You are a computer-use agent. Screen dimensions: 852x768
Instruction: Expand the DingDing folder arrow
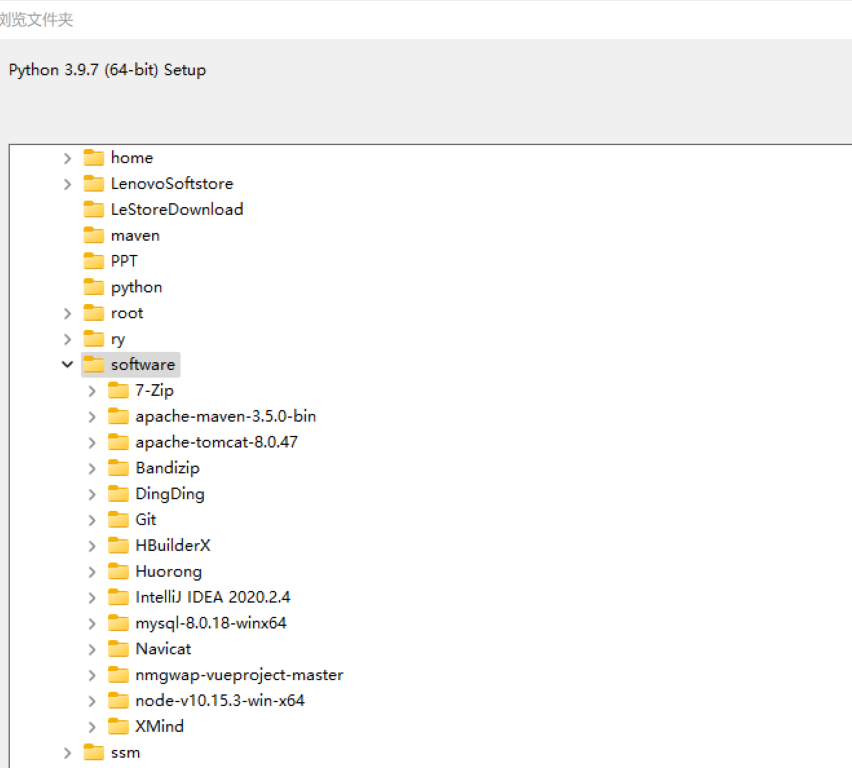point(92,495)
